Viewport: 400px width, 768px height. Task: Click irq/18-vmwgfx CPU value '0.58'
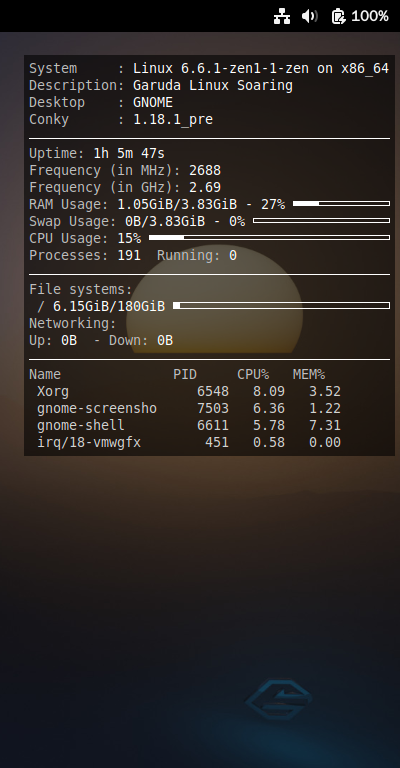pyautogui.click(x=269, y=443)
